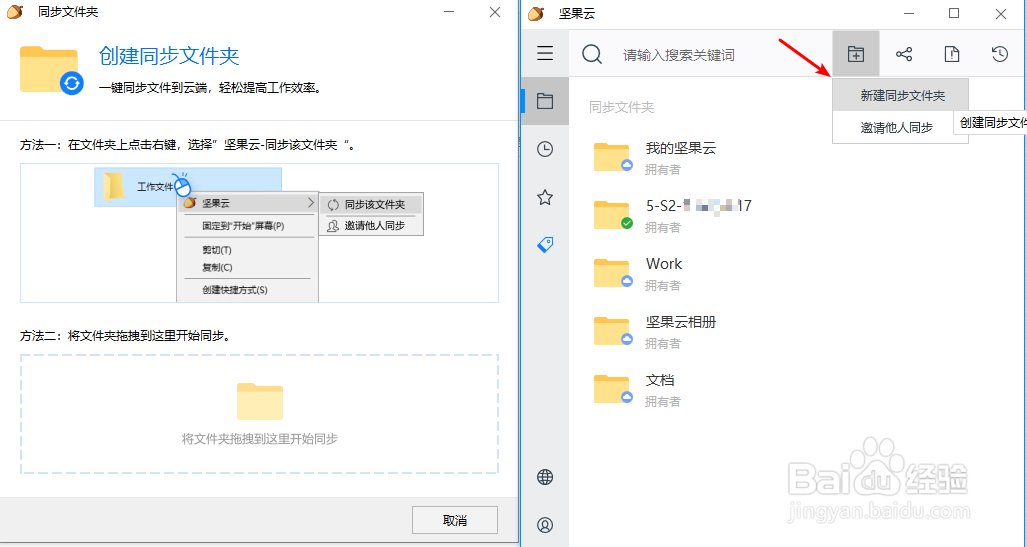Image resolution: width=1027 pixels, height=547 pixels.
Task: Click the 我的坚果云 folder icon
Action: click(x=612, y=157)
